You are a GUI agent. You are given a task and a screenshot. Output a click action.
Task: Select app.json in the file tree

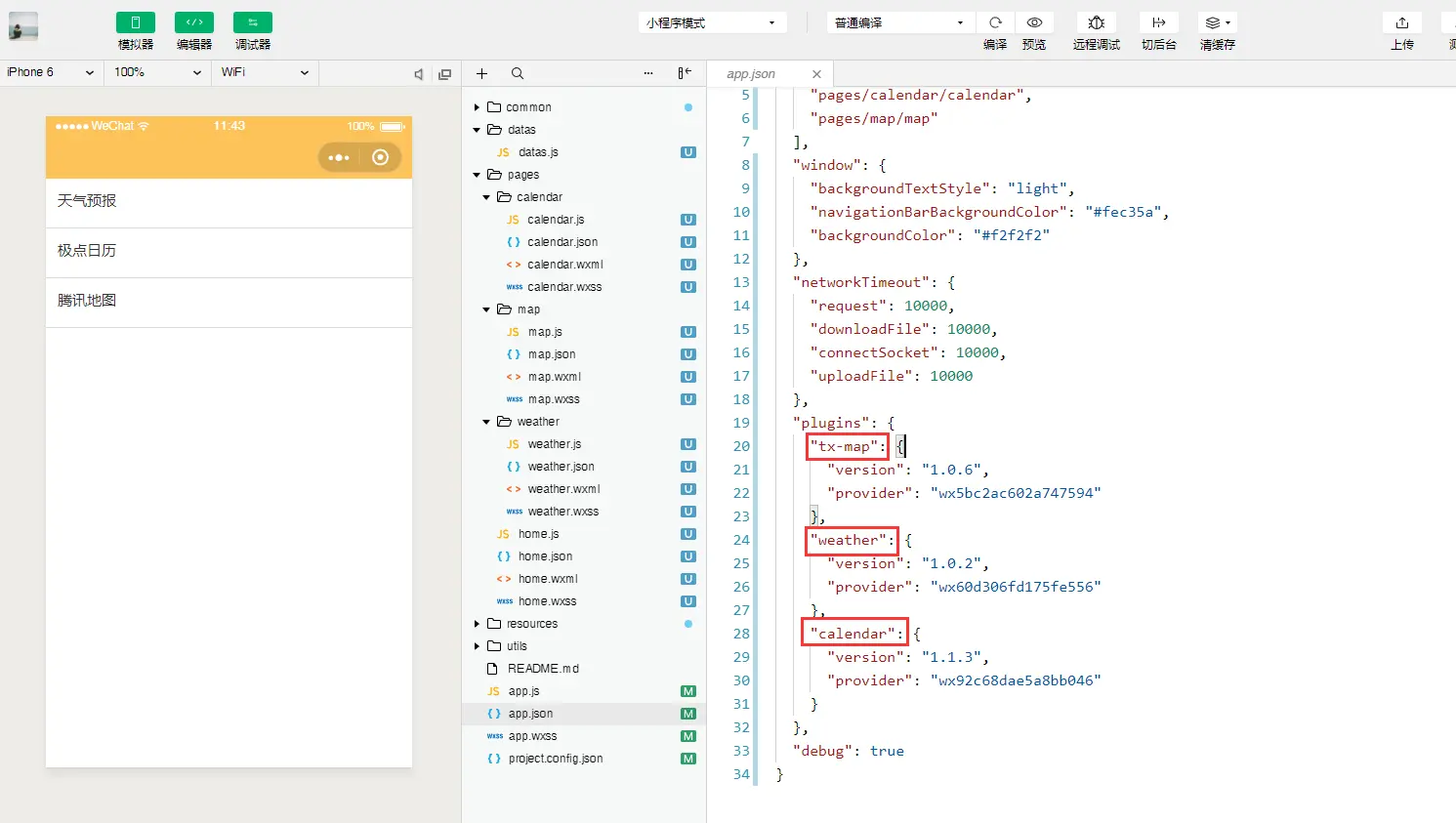click(584, 714)
